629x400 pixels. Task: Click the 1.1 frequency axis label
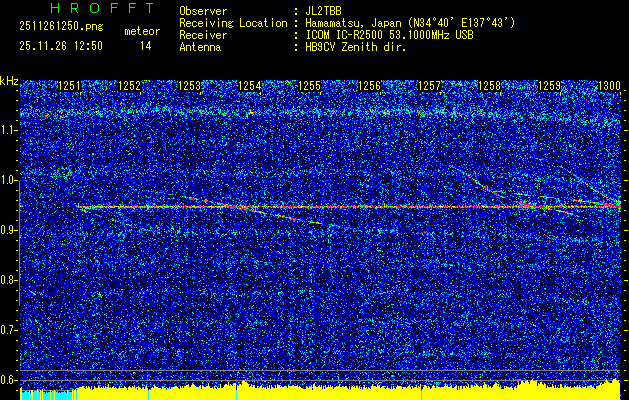(9, 130)
